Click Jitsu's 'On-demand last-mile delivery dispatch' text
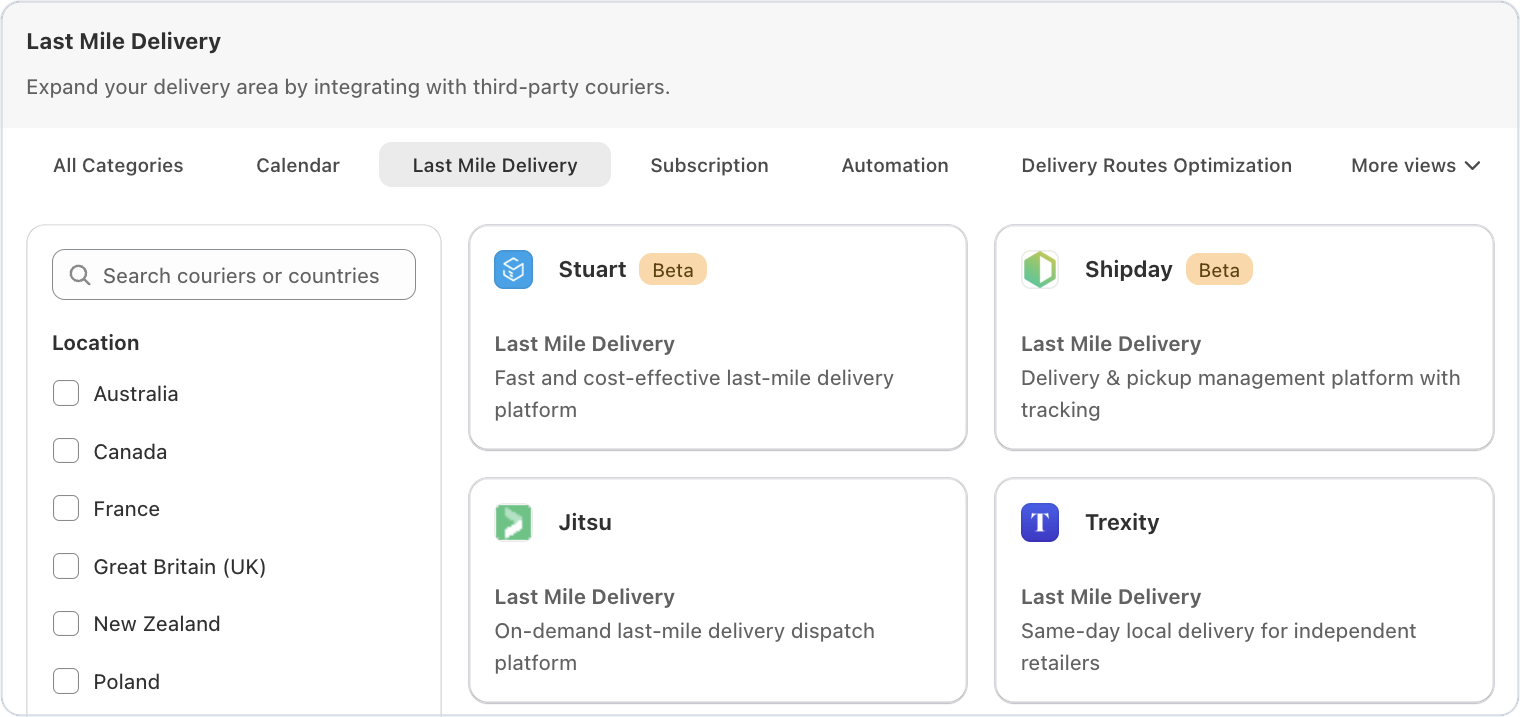Screen dimensions: 1520x717 pos(684,647)
